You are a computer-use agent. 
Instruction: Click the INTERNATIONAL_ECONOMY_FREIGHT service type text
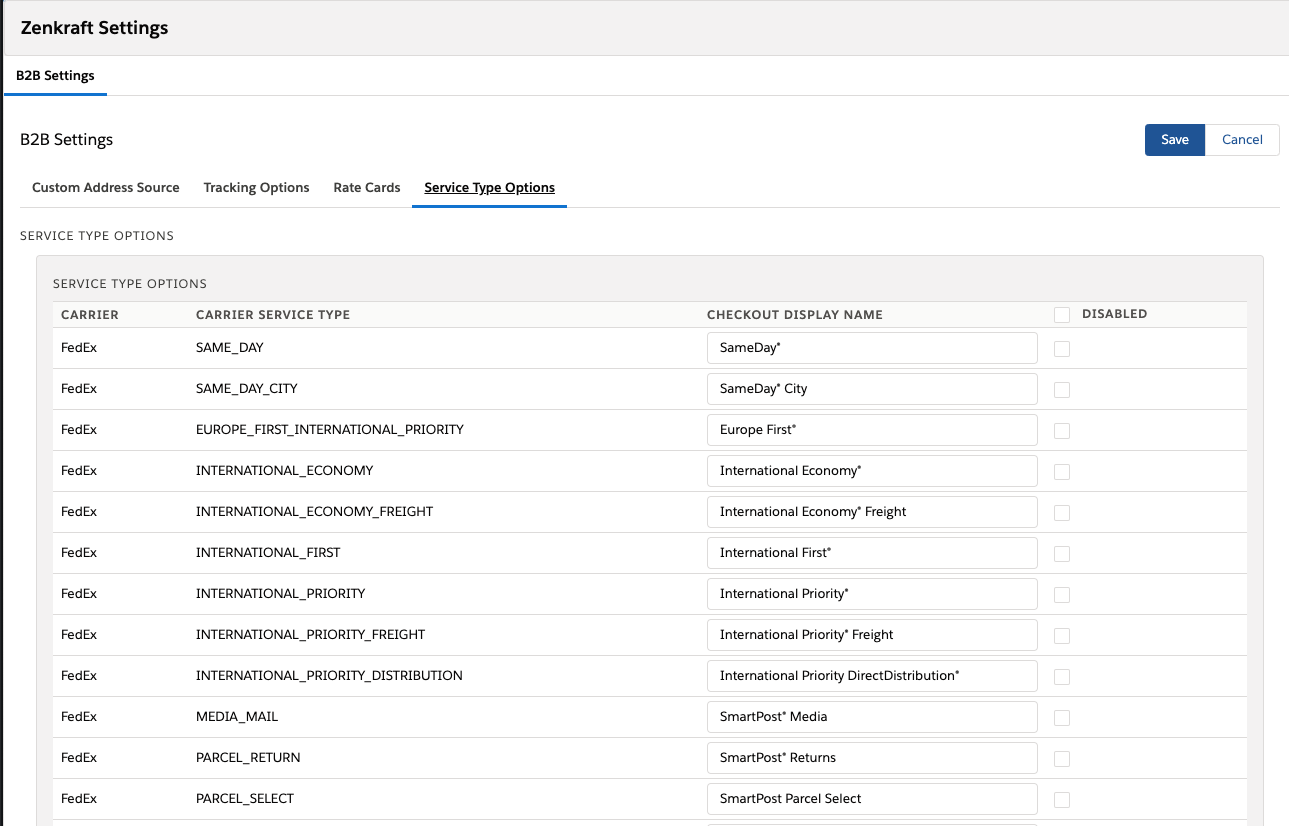[315, 511]
